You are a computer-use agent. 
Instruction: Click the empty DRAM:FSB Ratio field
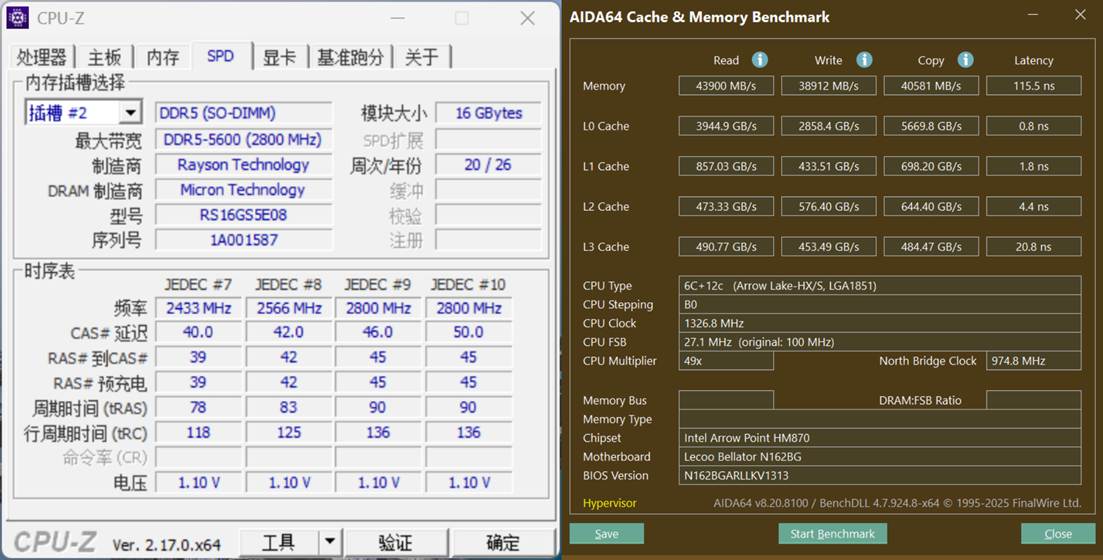pos(1033,400)
